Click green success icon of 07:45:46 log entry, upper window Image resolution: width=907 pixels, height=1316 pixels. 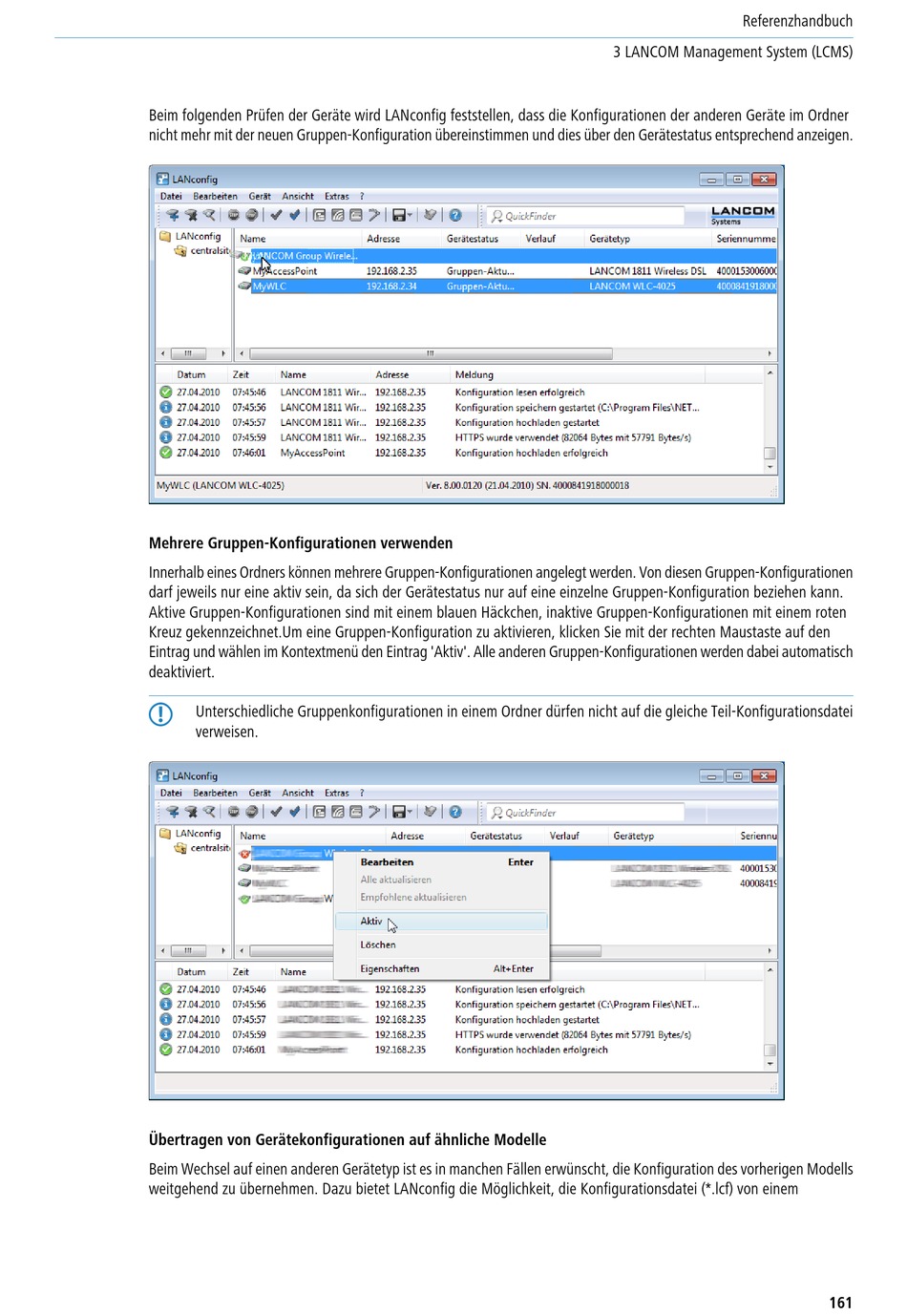[165, 393]
